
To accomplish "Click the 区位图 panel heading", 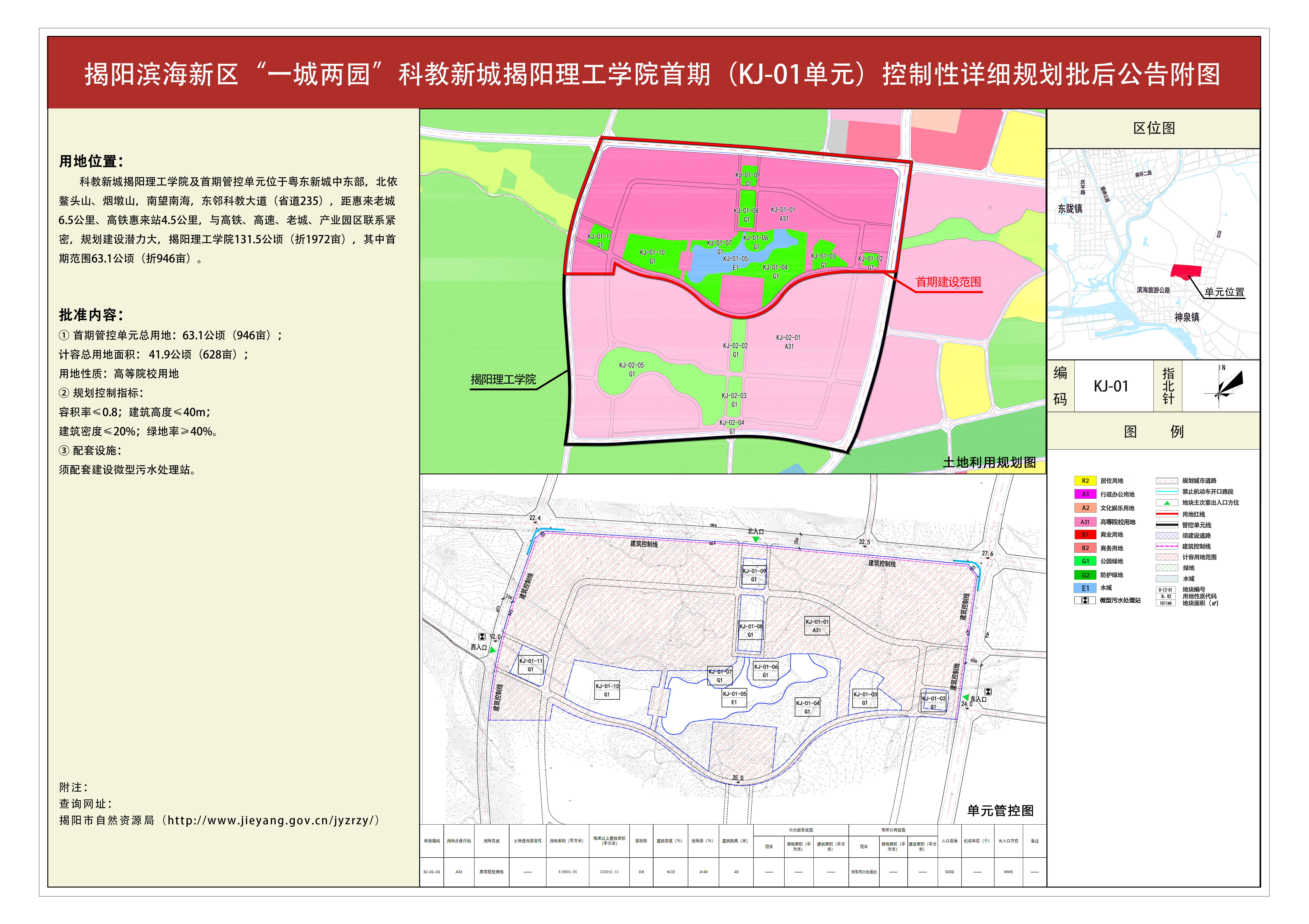I will [1154, 128].
